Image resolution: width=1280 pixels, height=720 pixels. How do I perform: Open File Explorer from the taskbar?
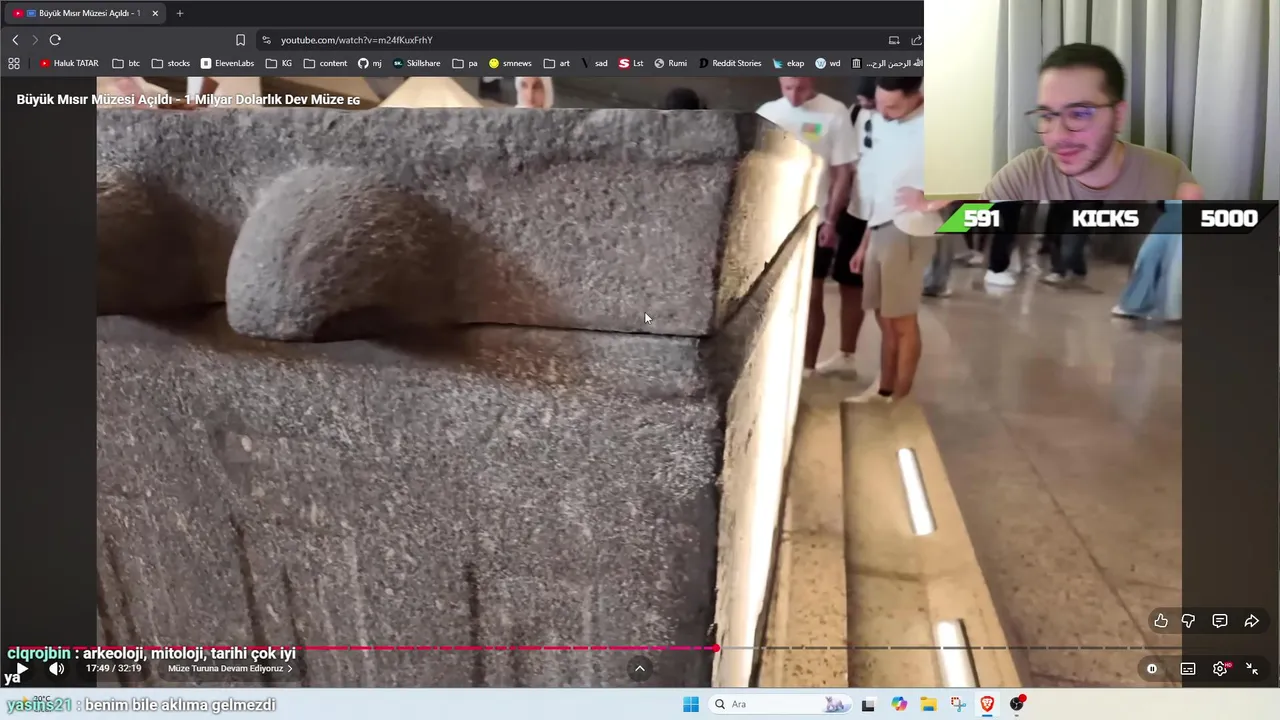928,704
